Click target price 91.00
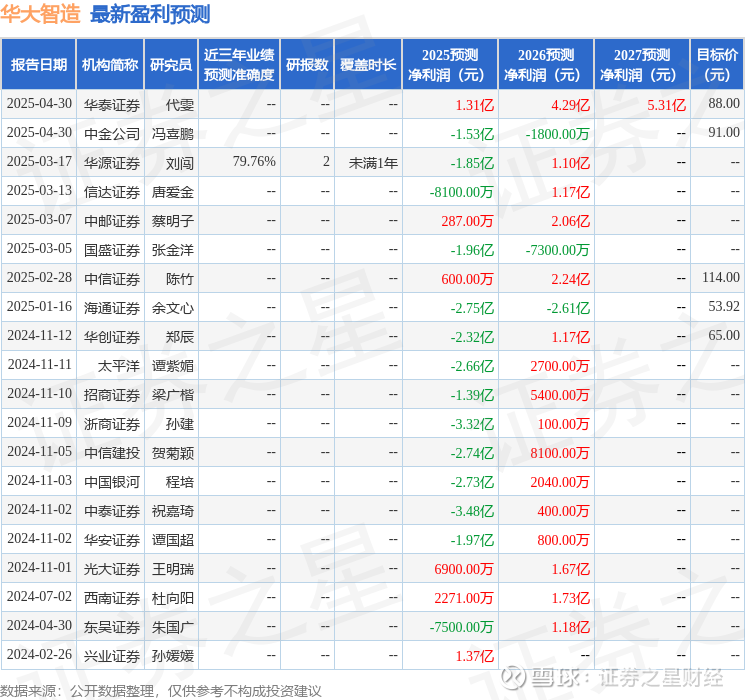 click(x=724, y=132)
